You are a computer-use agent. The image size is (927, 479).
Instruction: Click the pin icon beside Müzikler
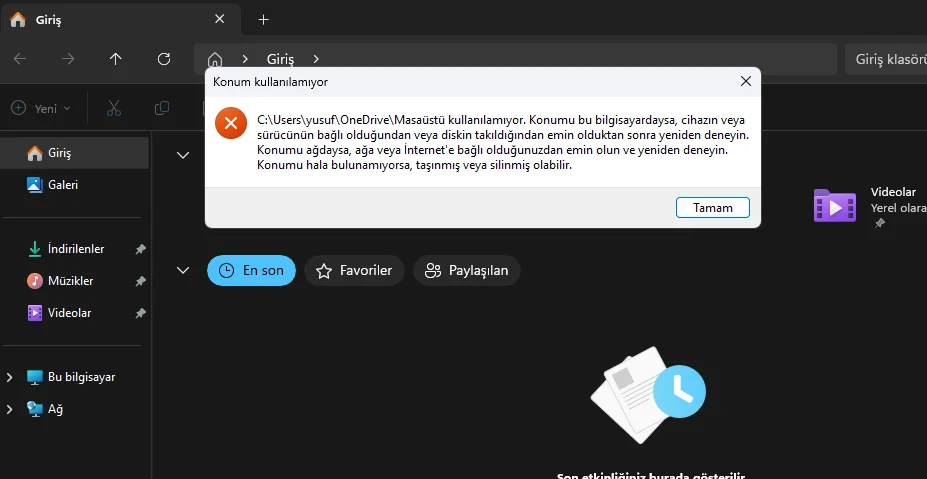click(140, 281)
